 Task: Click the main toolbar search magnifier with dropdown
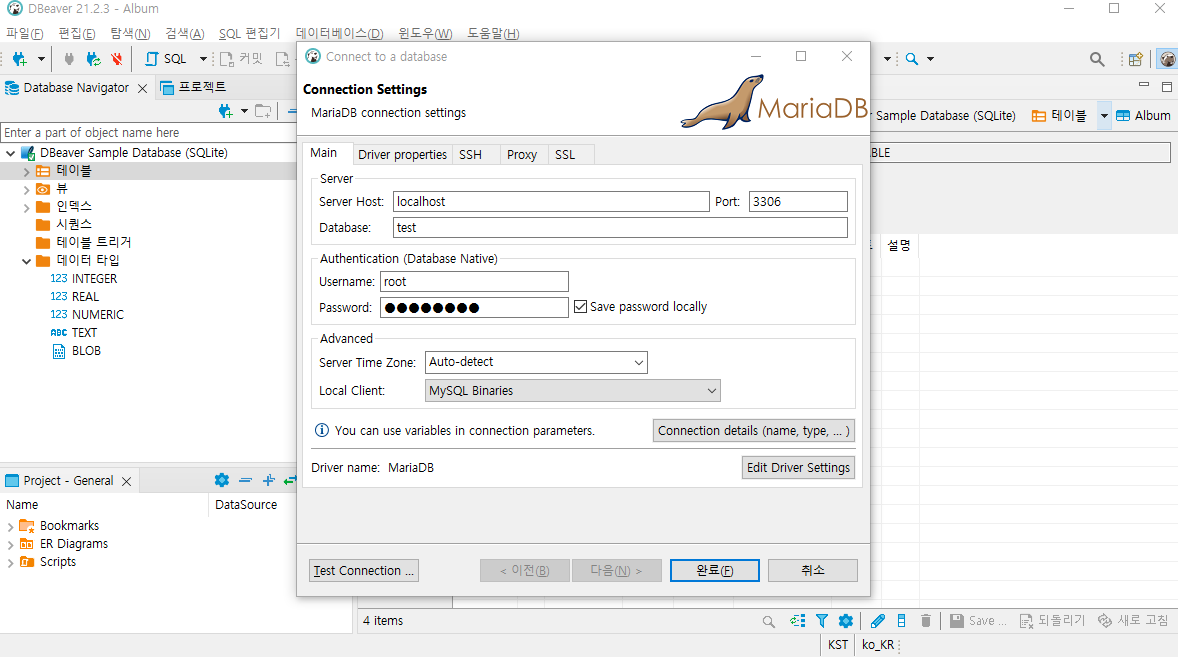pos(911,59)
